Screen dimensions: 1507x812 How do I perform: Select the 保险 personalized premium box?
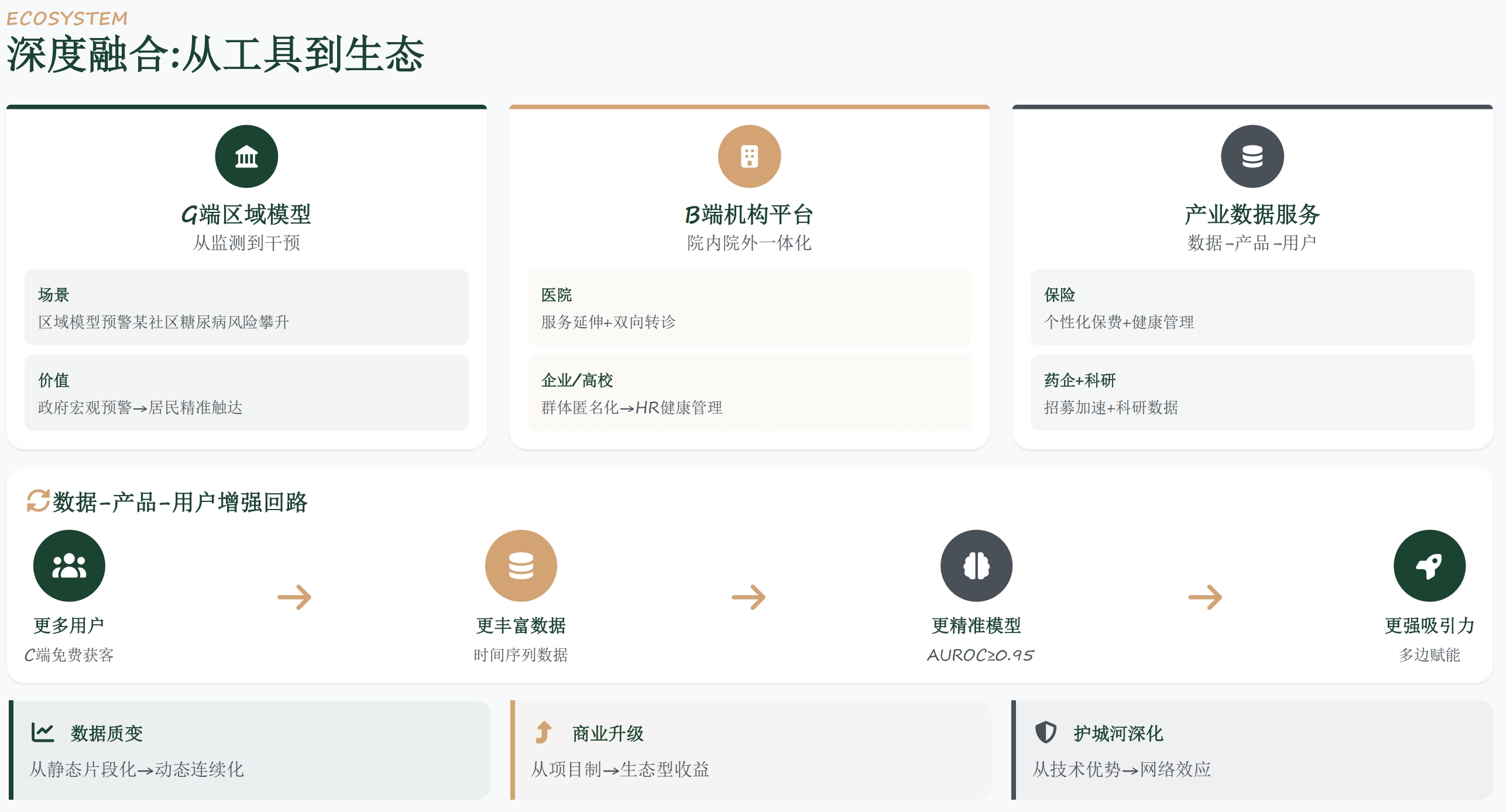tap(1252, 307)
